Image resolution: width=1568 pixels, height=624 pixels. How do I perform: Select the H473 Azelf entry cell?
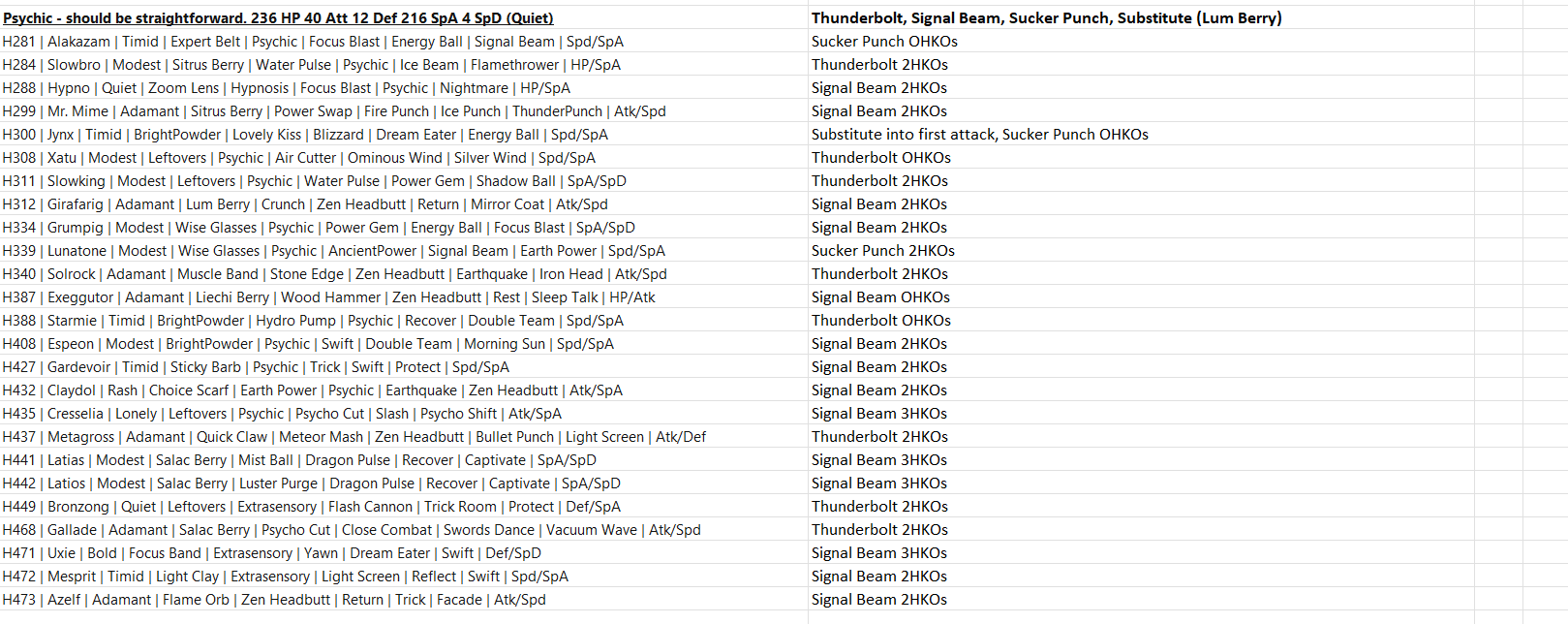point(274,600)
